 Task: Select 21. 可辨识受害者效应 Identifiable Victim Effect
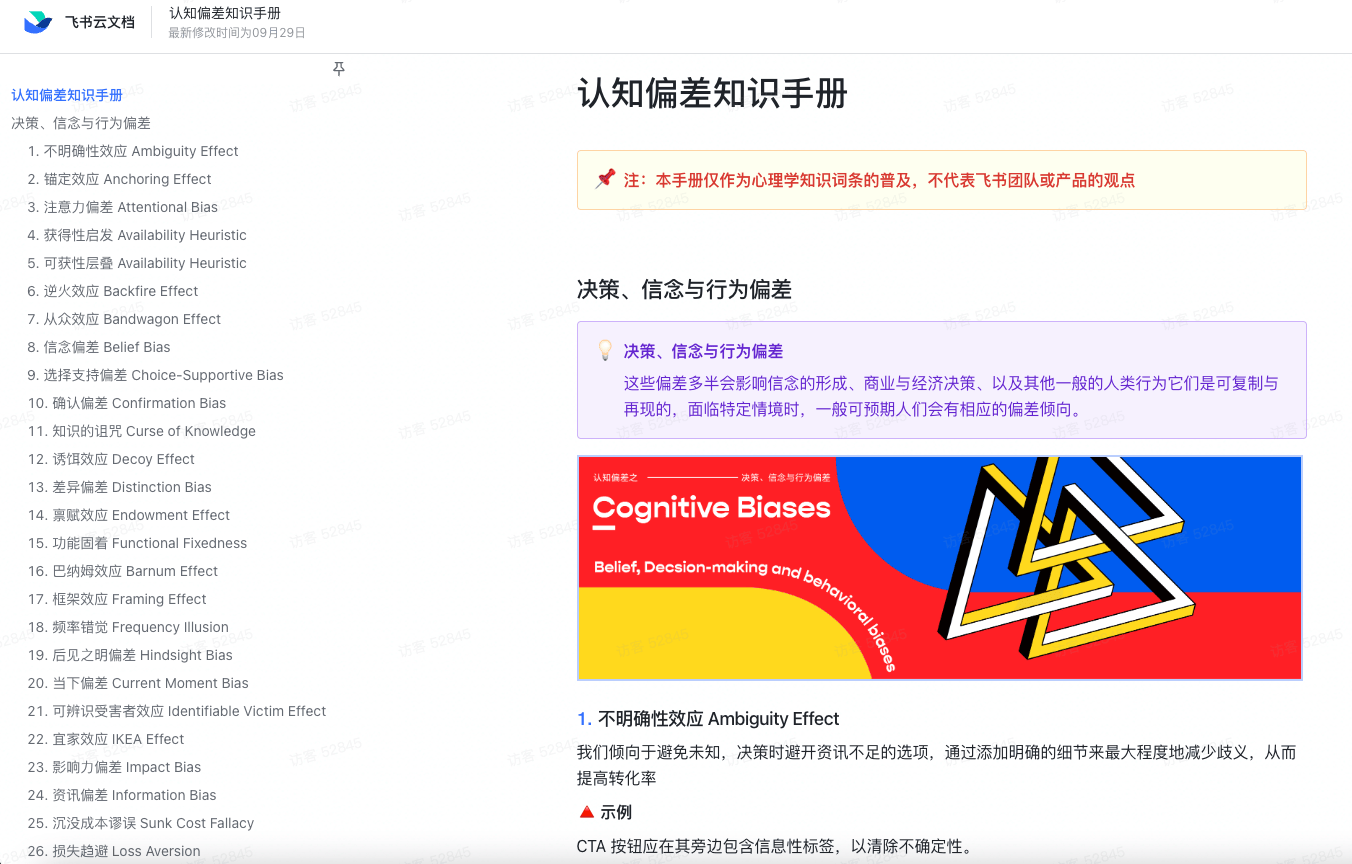tap(177, 711)
